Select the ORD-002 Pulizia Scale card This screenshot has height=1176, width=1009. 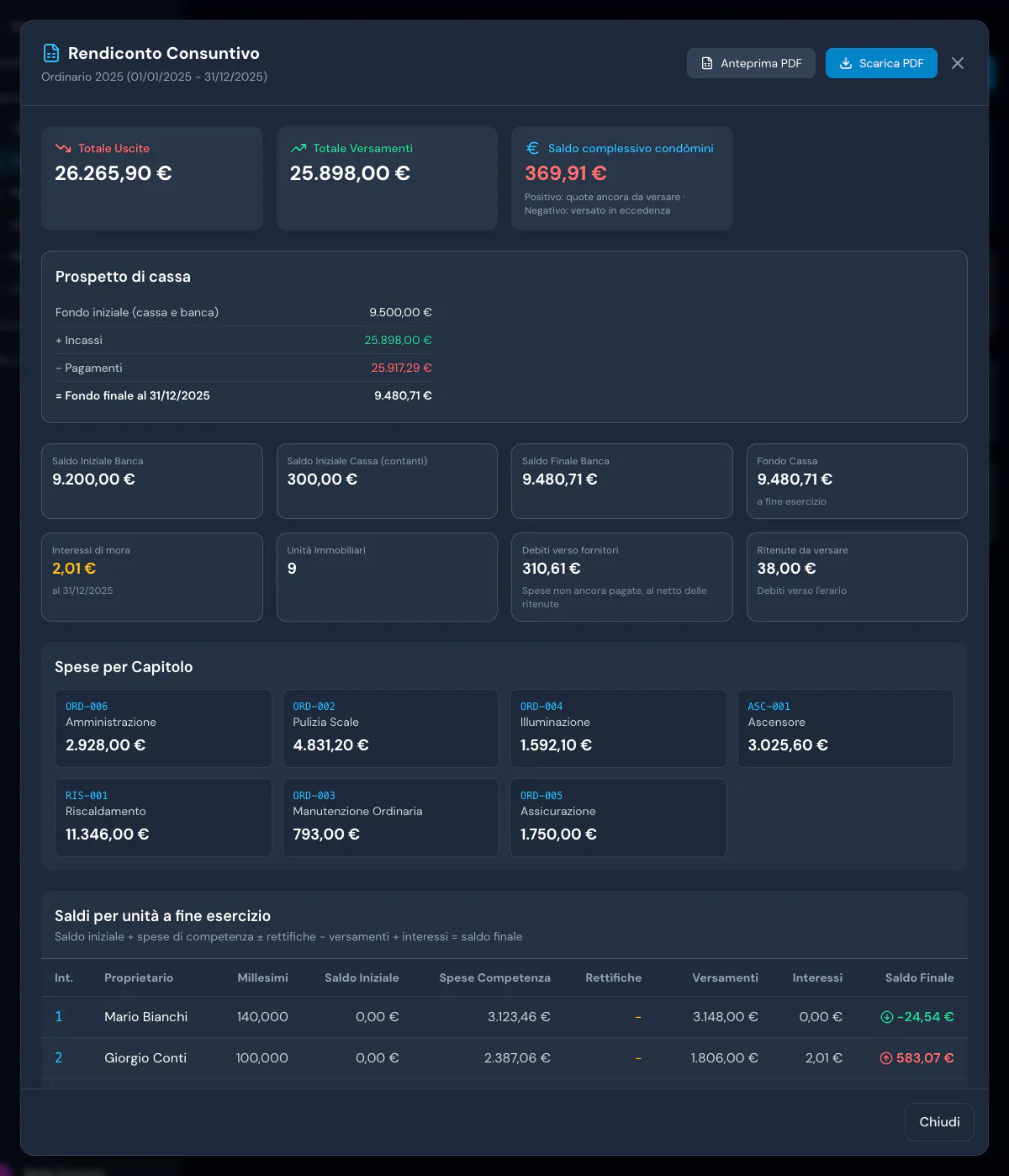click(391, 728)
